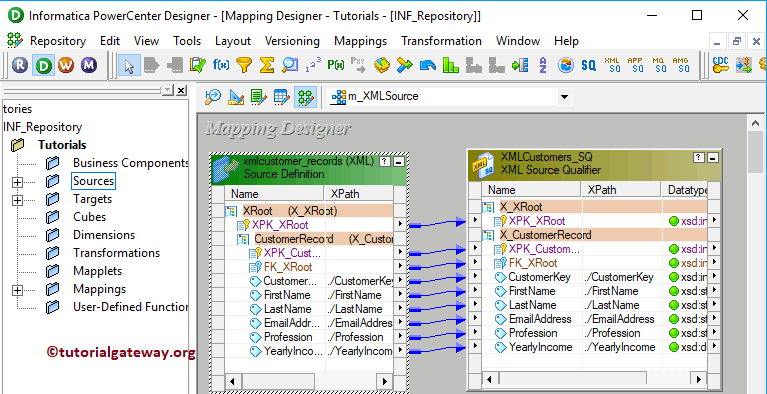
Task: Select the Designer (D) tool icon
Action: click(43, 65)
